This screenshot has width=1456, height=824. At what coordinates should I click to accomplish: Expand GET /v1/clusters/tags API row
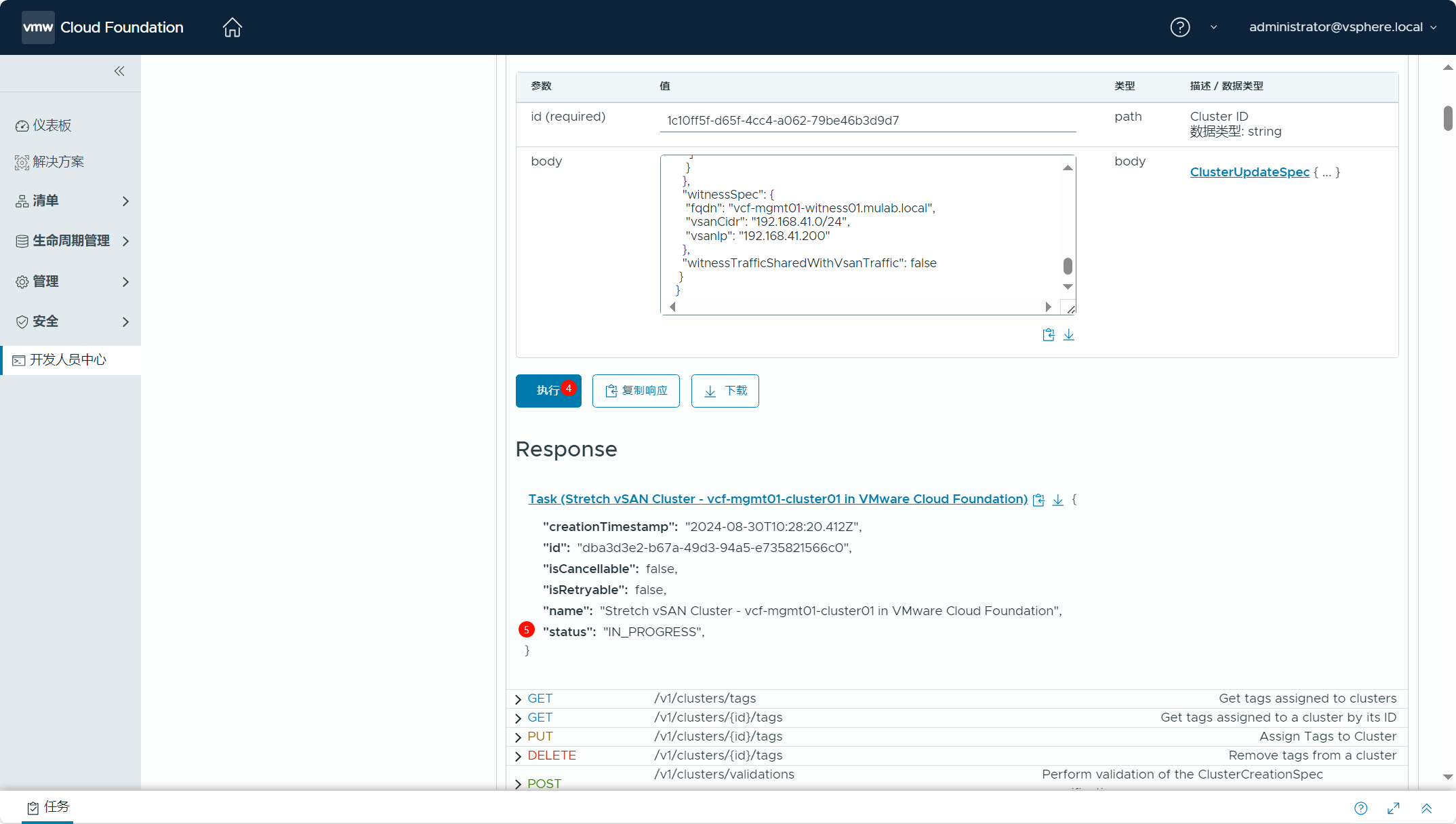(x=519, y=699)
